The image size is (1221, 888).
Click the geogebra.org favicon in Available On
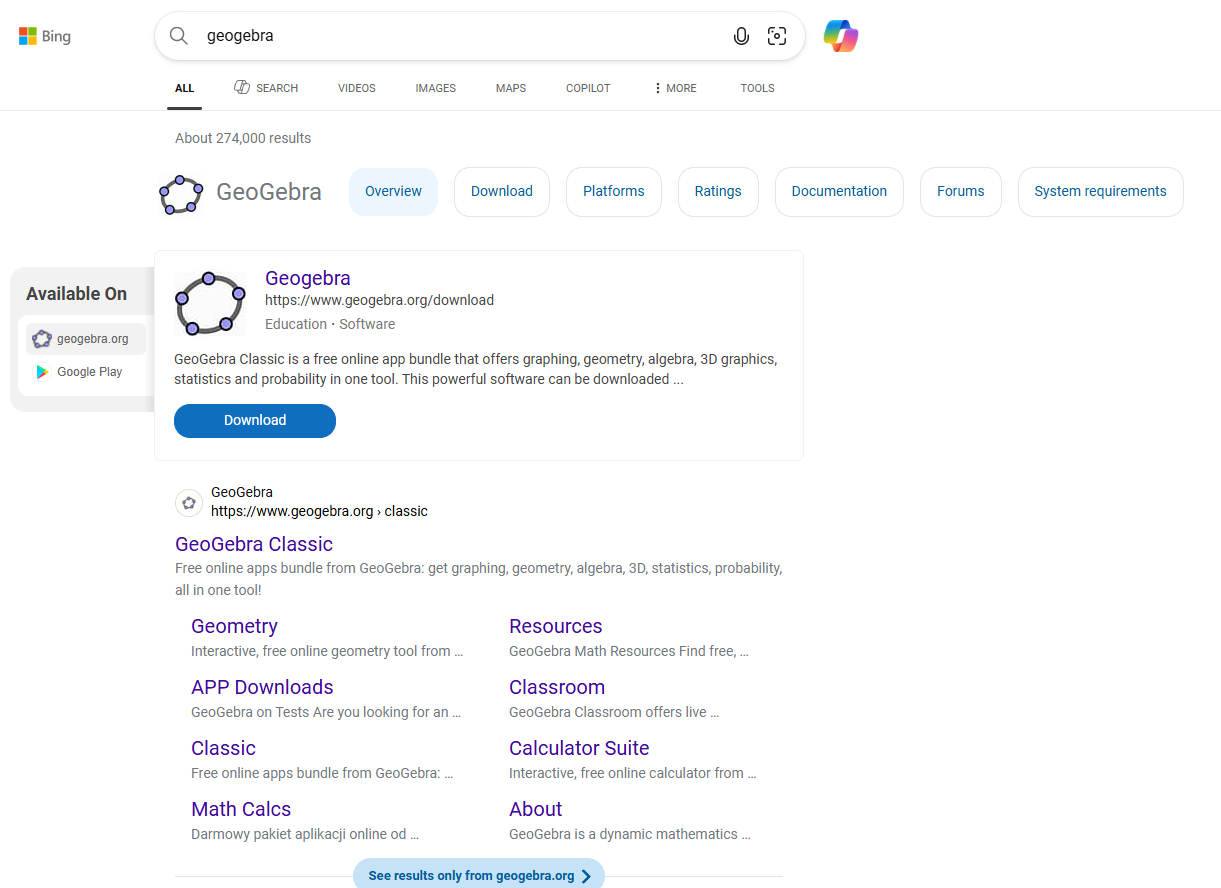point(41,339)
